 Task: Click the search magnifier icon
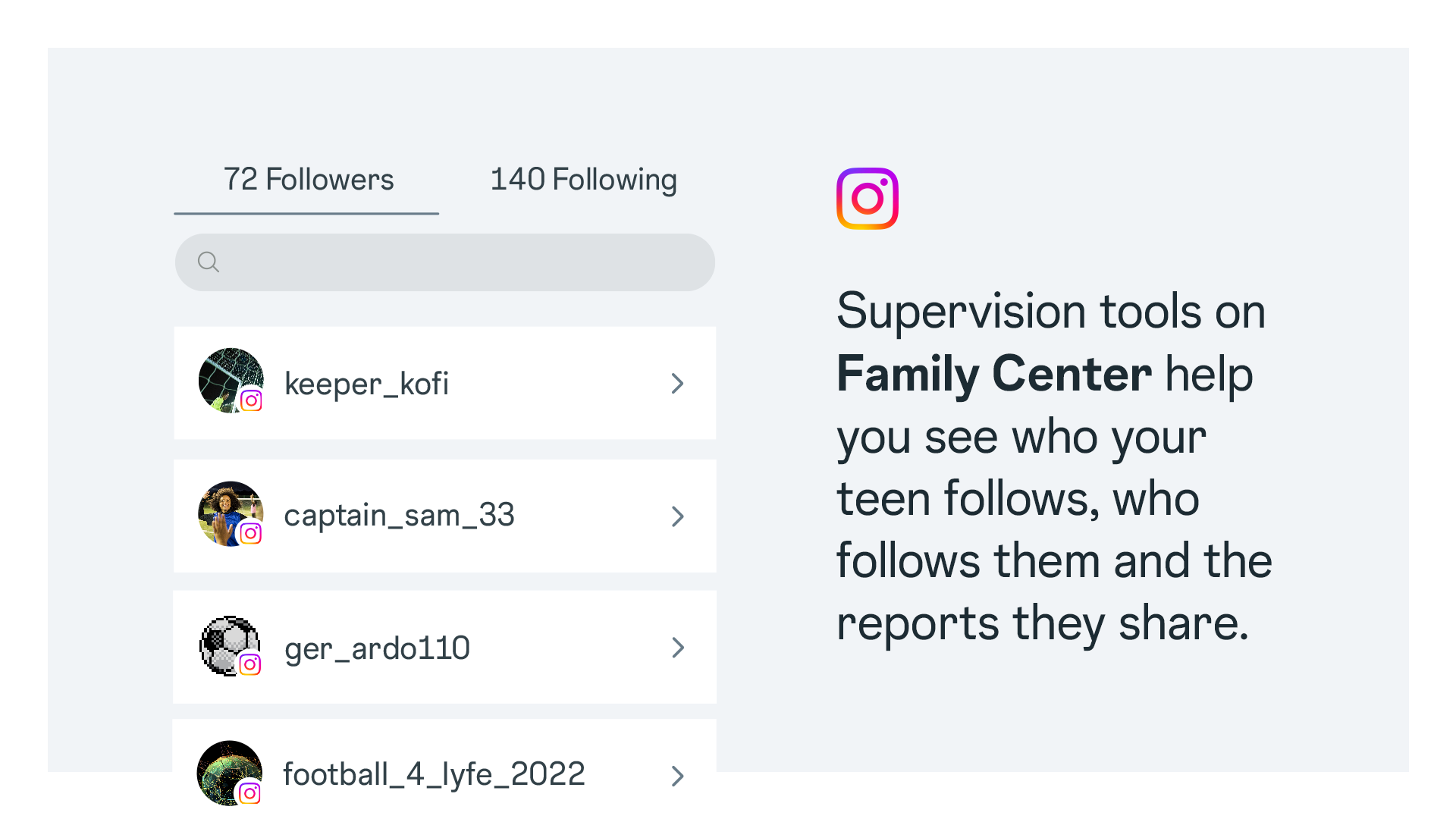pyautogui.click(x=209, y=262)
